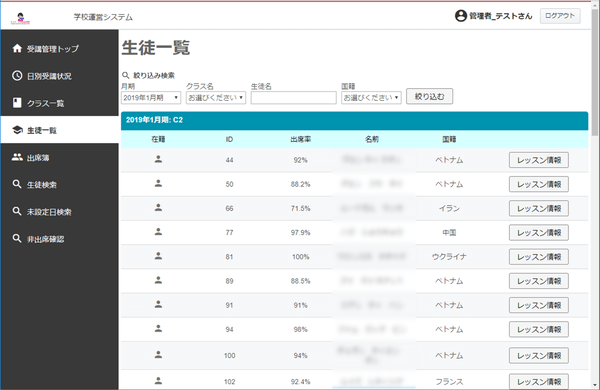Click the home icon beside 受講管理トップ

[x=17, y=49]
